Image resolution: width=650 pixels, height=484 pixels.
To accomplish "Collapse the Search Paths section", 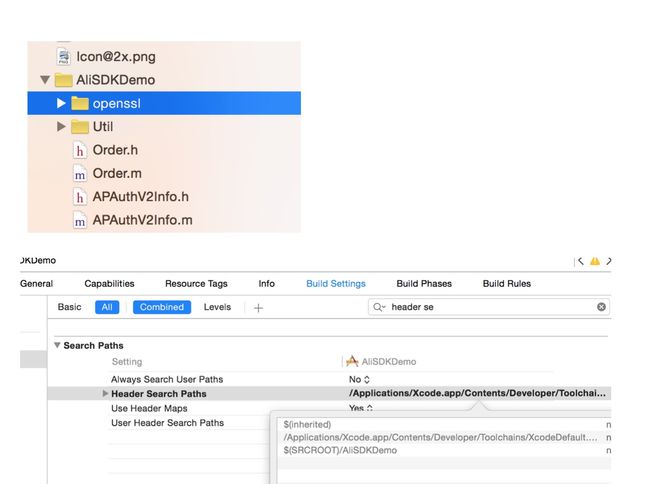I will click(x=57, y=345).
